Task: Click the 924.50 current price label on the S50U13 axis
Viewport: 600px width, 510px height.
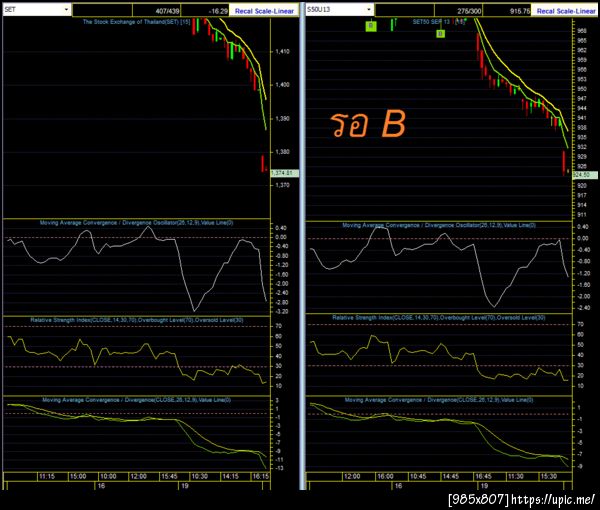Action: pos(585,175)
